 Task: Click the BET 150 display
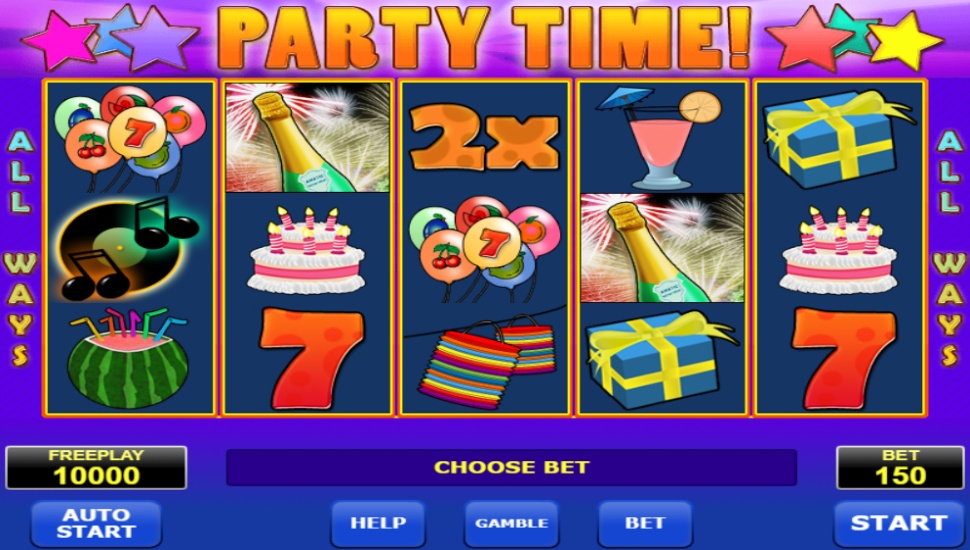(900, 468)
